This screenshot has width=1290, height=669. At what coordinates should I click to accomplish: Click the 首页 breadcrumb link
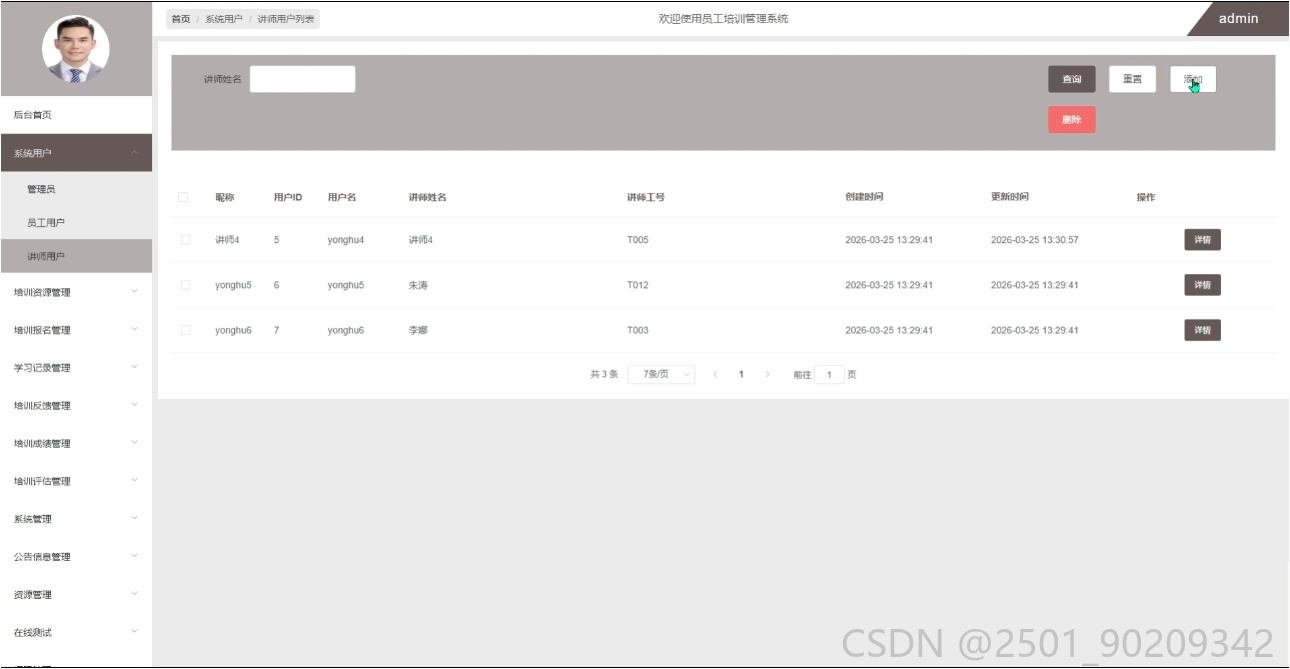(x=181, y=19)
